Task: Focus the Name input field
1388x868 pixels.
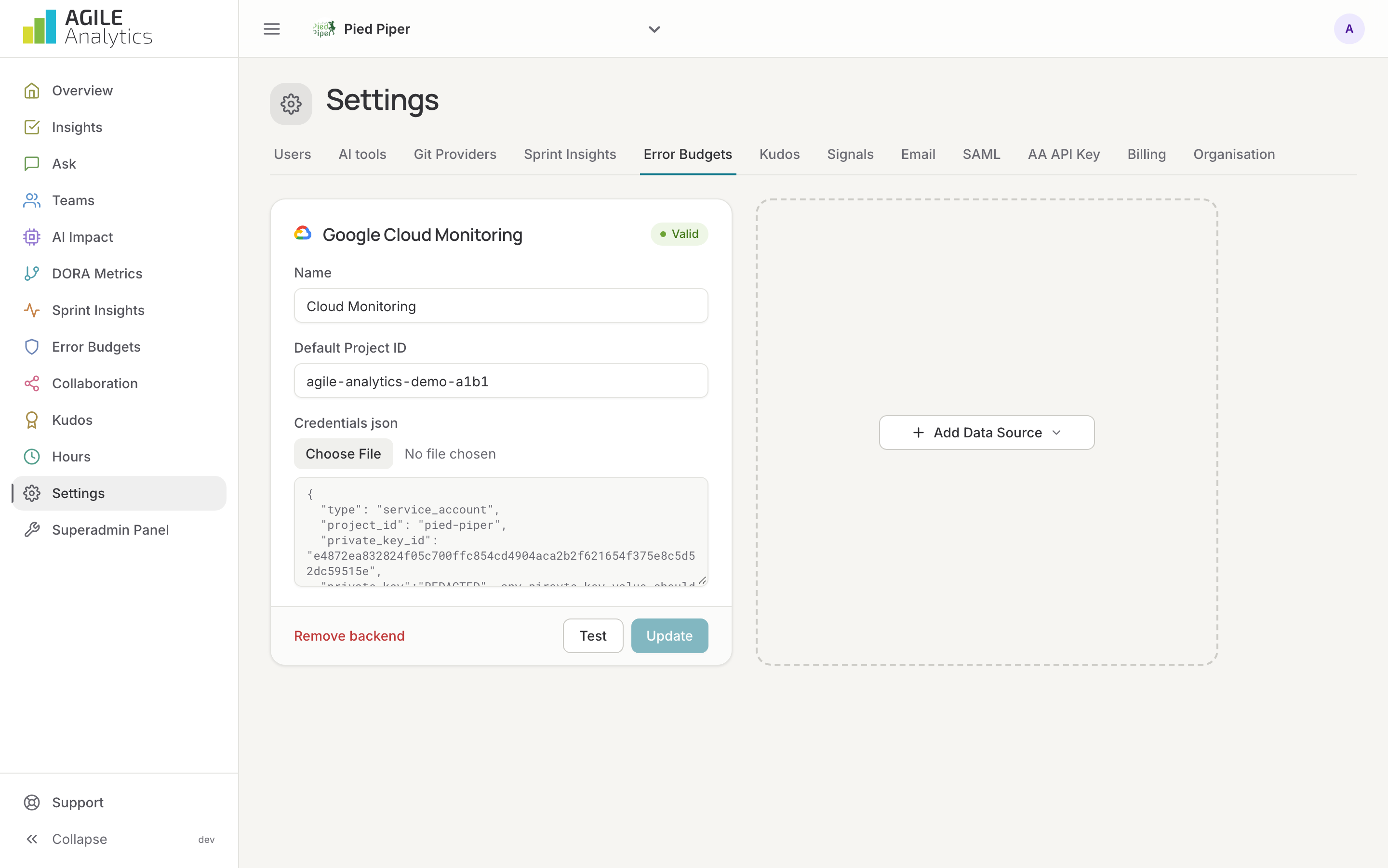Action: (x=501, y=306)
